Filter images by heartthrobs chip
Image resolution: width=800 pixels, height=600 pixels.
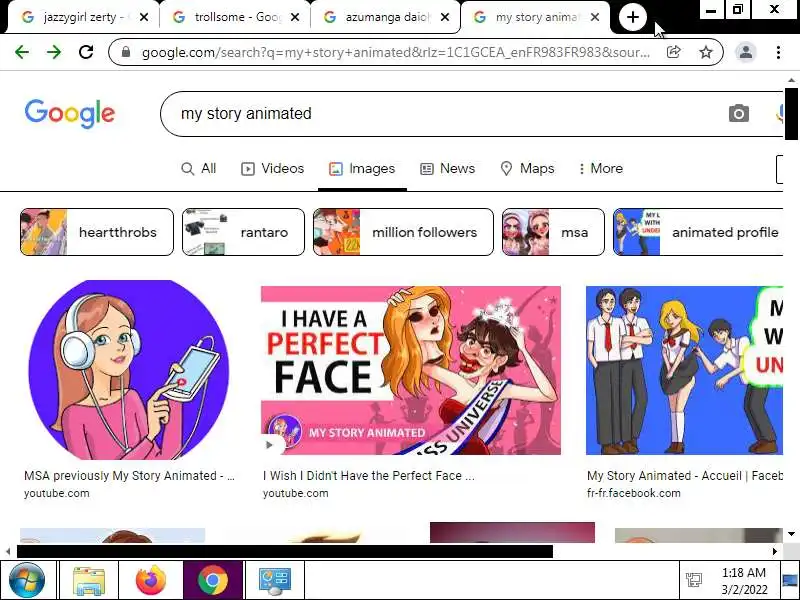[97, 232]
